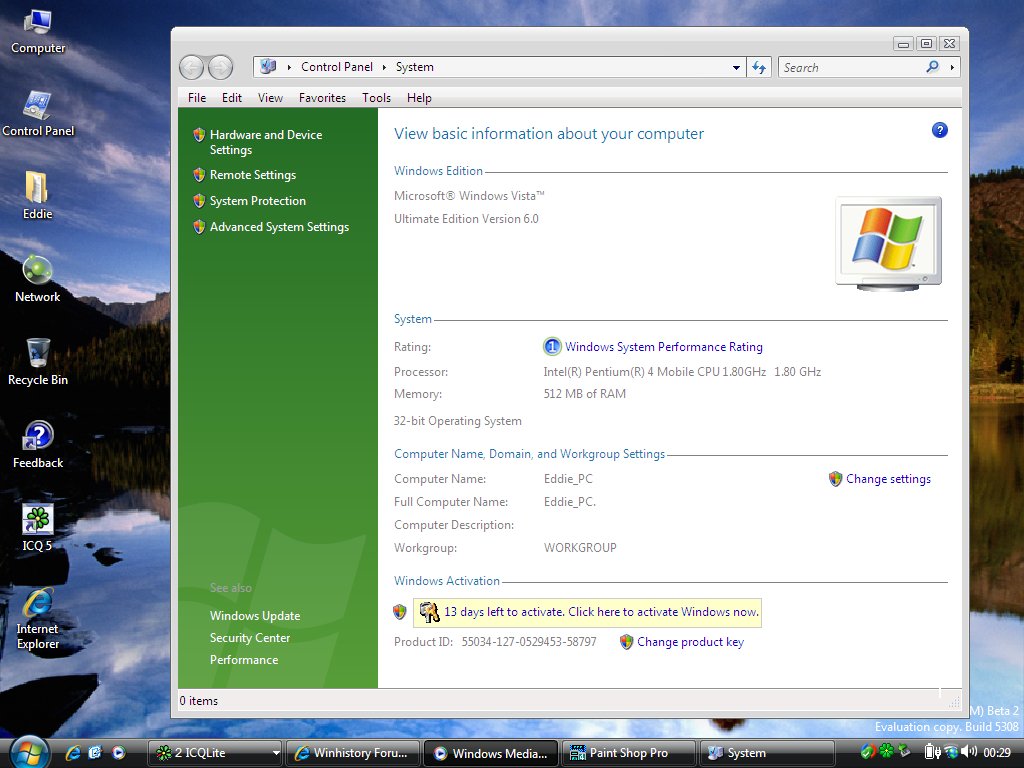Click the Windows System Performance Rating icon
Screen dimensions: 1024x768
tap(552, 347)
